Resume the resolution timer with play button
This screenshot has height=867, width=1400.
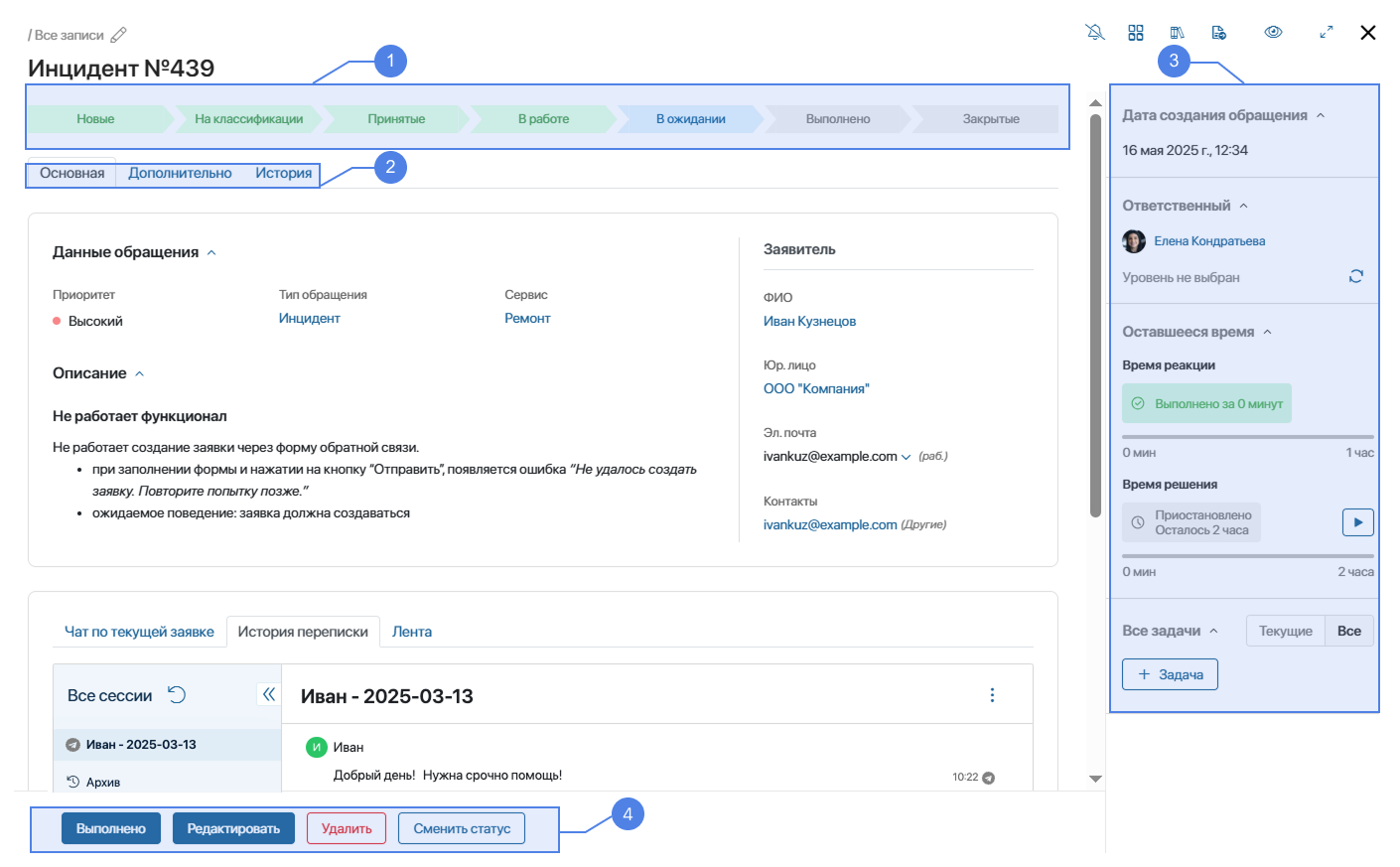coord(1357,522)
